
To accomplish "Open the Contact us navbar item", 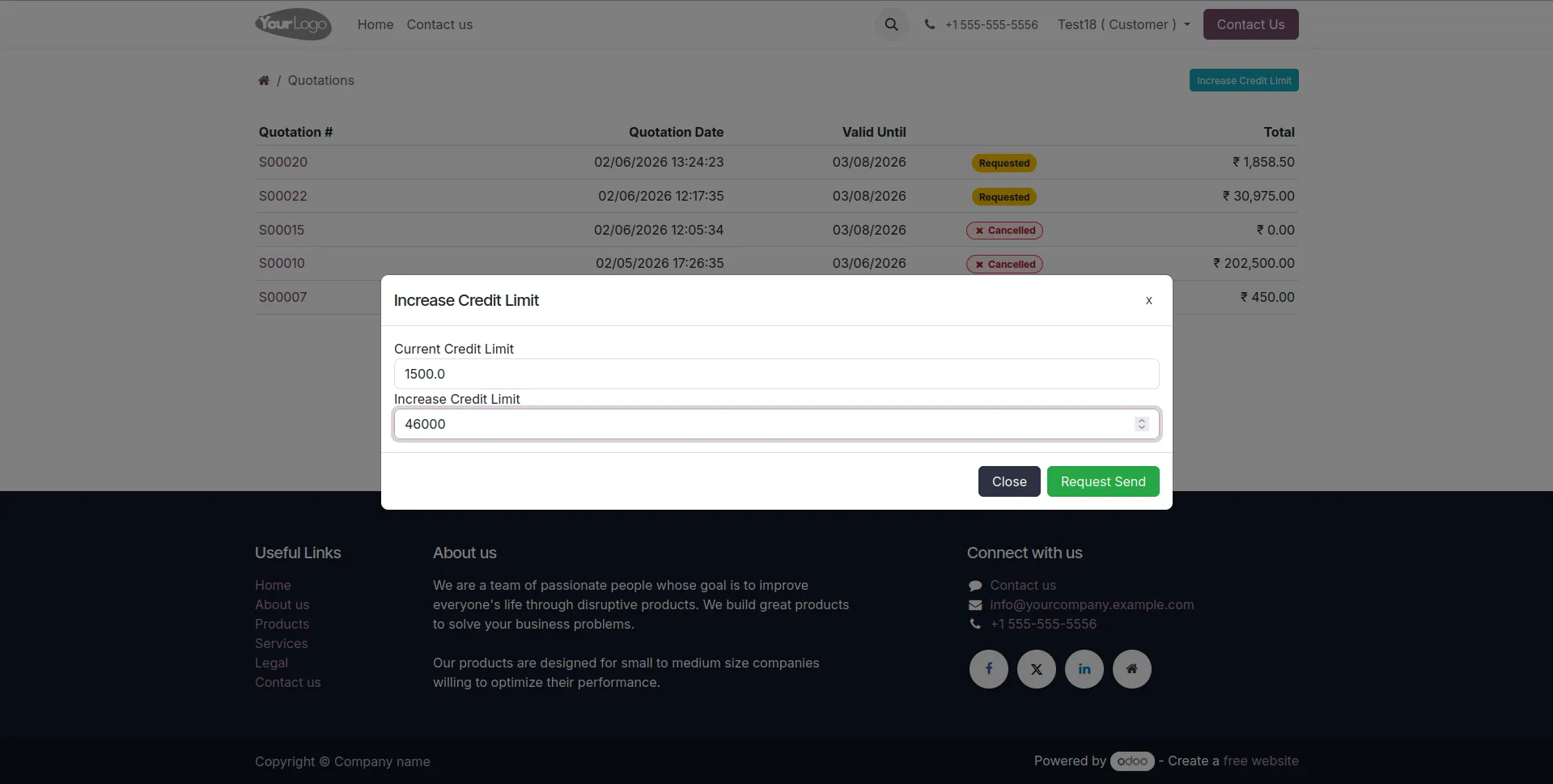I will click(439, 24).
